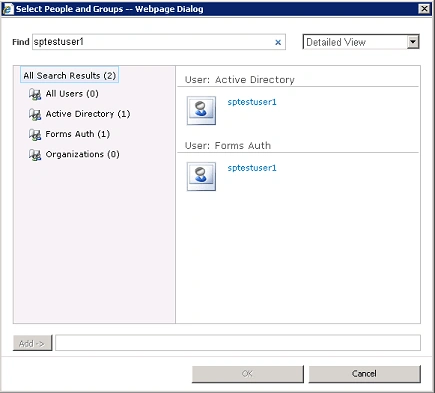This screenshot has width=435, height=393.
Task: Click the selected people field beside Add
Action: coord(238,343)
